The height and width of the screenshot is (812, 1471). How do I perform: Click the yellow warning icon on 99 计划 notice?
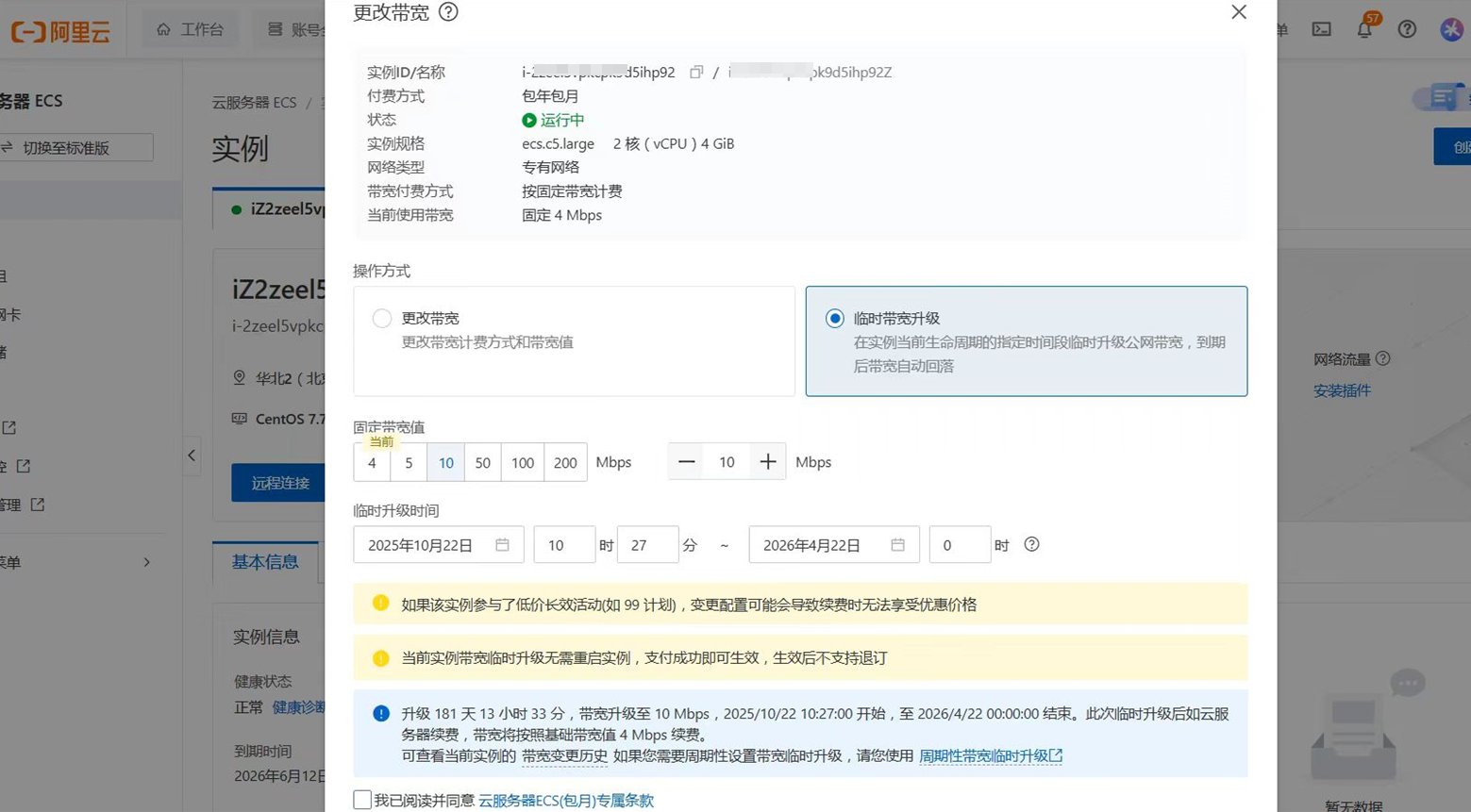[381, 604]
